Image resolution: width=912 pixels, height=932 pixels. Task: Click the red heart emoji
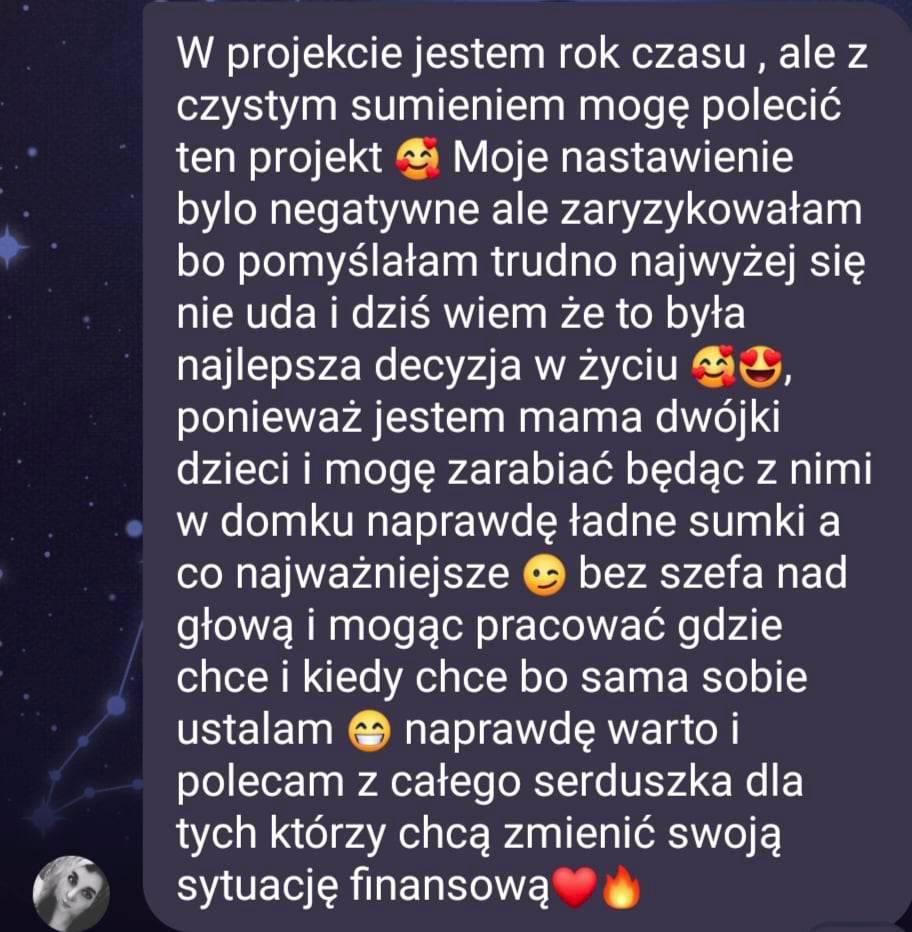(574, 887)
